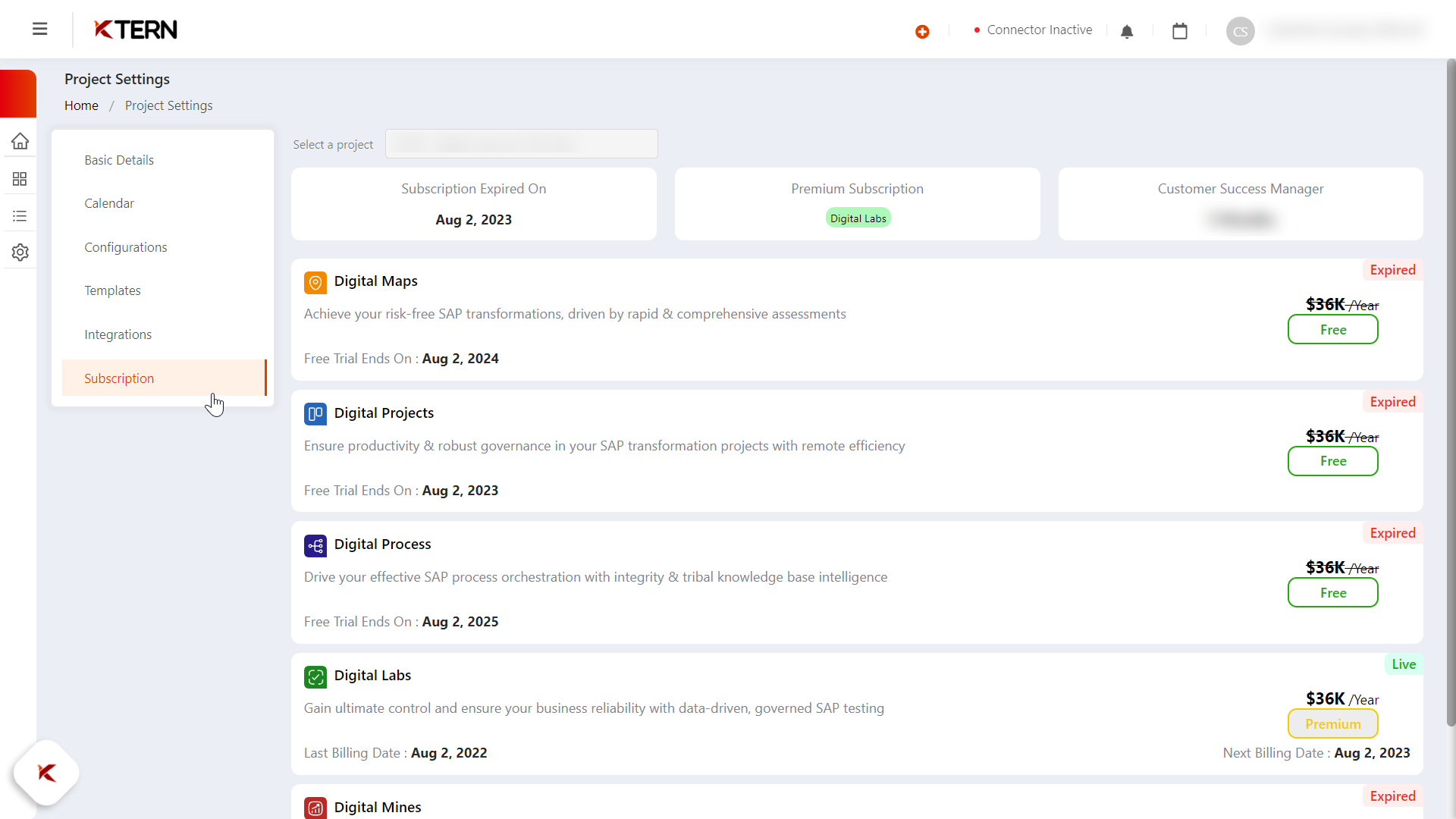Click Free button for Digital Projects

click(1332, 461)
